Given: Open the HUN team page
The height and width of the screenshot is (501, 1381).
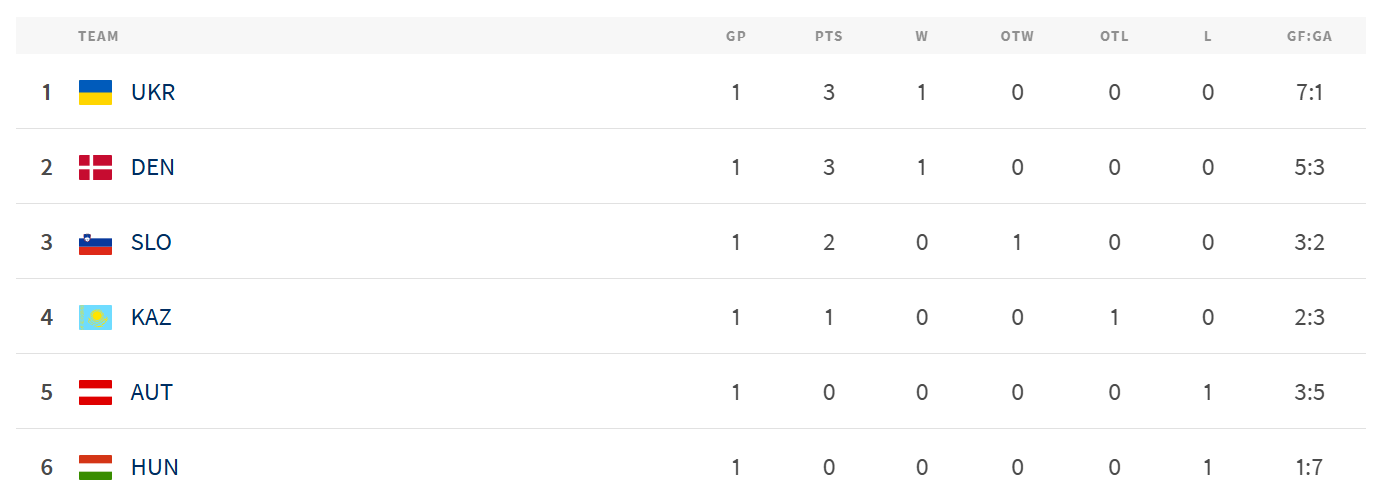Looking at the screenshot, I should [x=154, y=467].
